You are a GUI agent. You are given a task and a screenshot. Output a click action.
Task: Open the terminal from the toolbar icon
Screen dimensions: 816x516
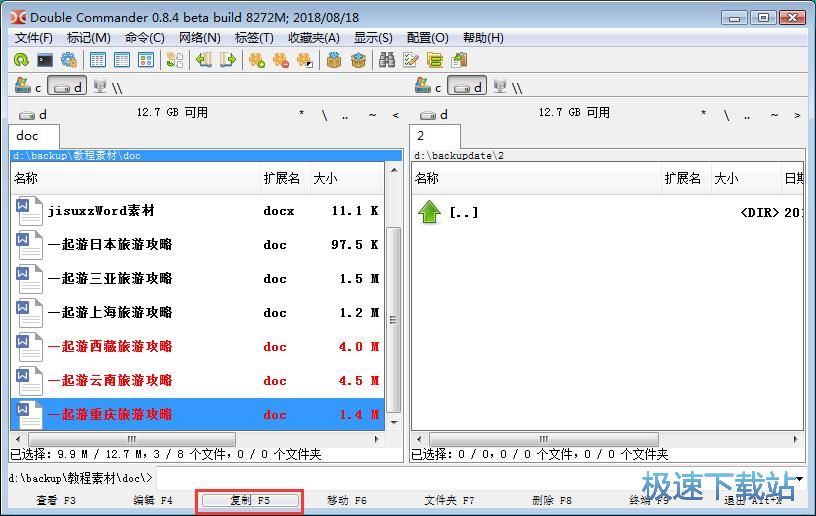45,60
